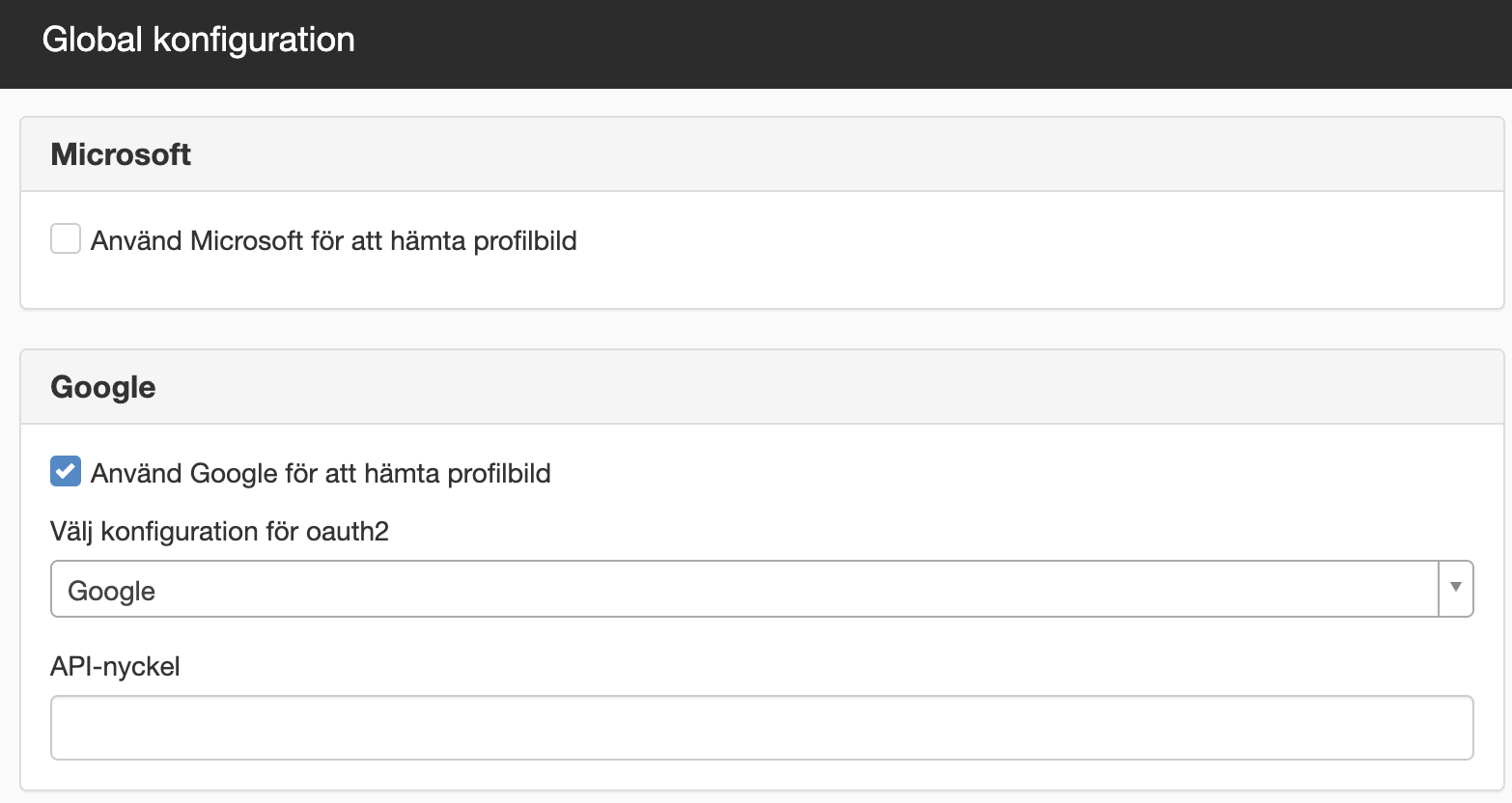Screen dimensions: 1512x803
Task: Click the 'Använd Google för att hämta profilbild' label
Action: pos(321,473)
